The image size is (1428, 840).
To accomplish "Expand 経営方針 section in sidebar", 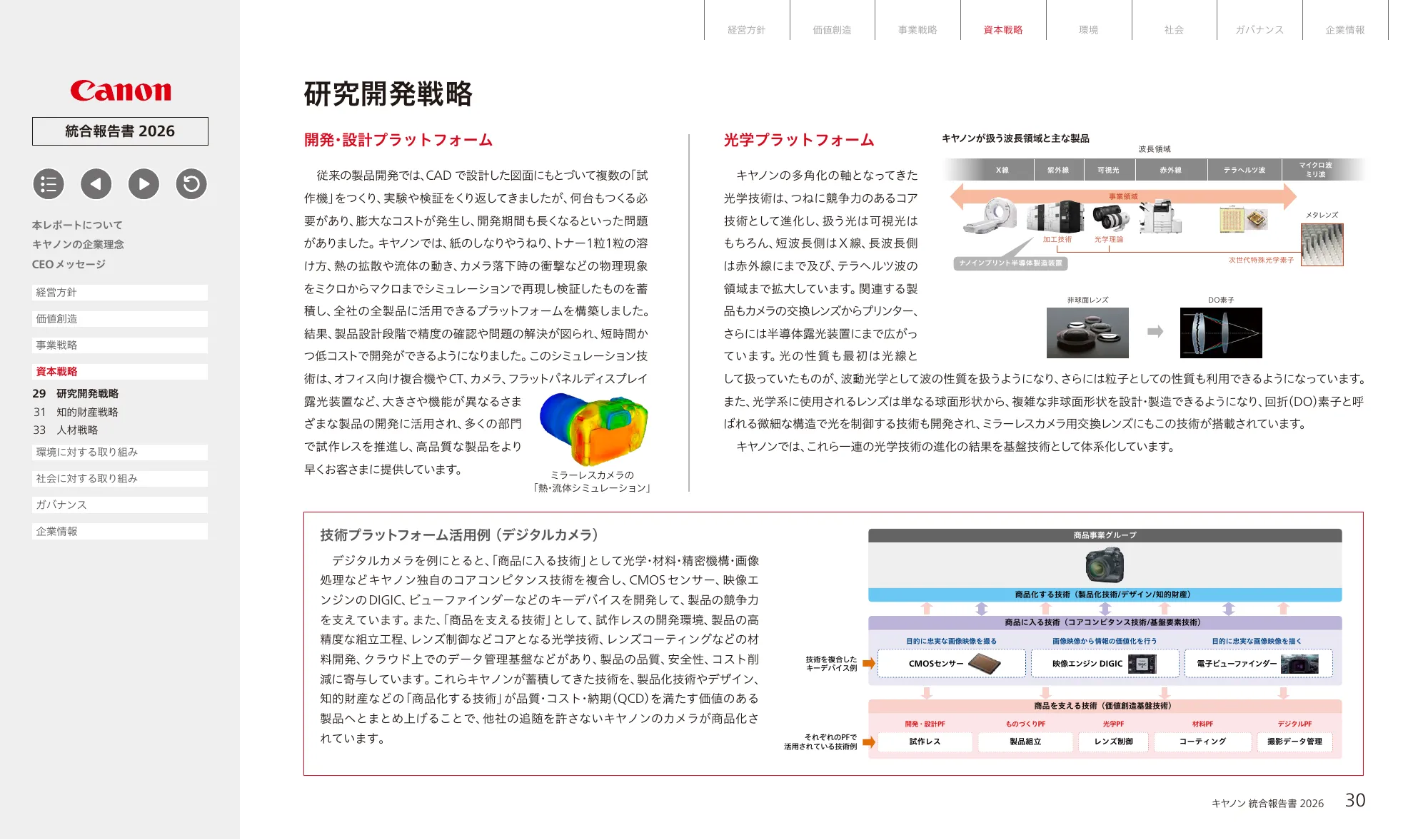I will tap(120, 293).
